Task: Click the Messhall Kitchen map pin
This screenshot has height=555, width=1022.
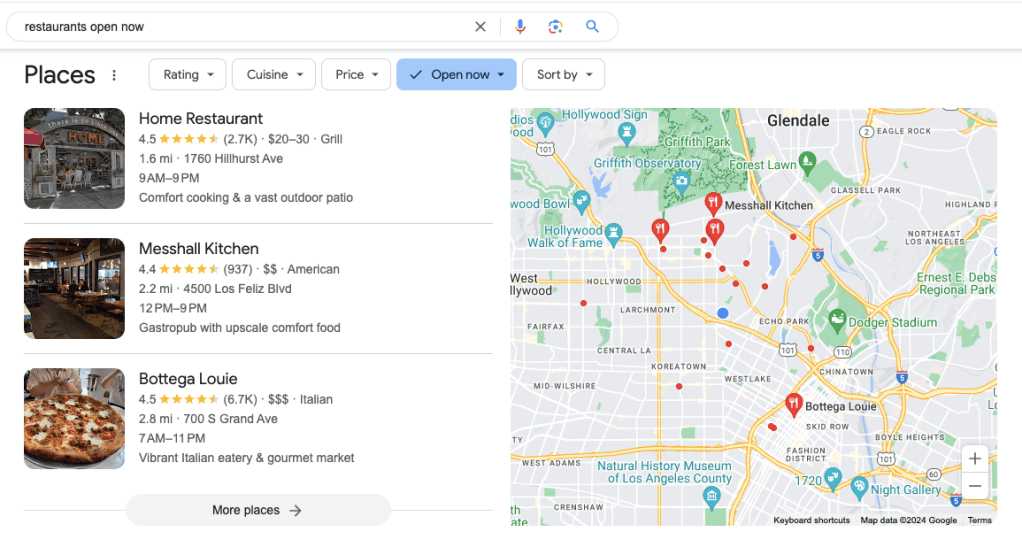Action: coord(713,204)
